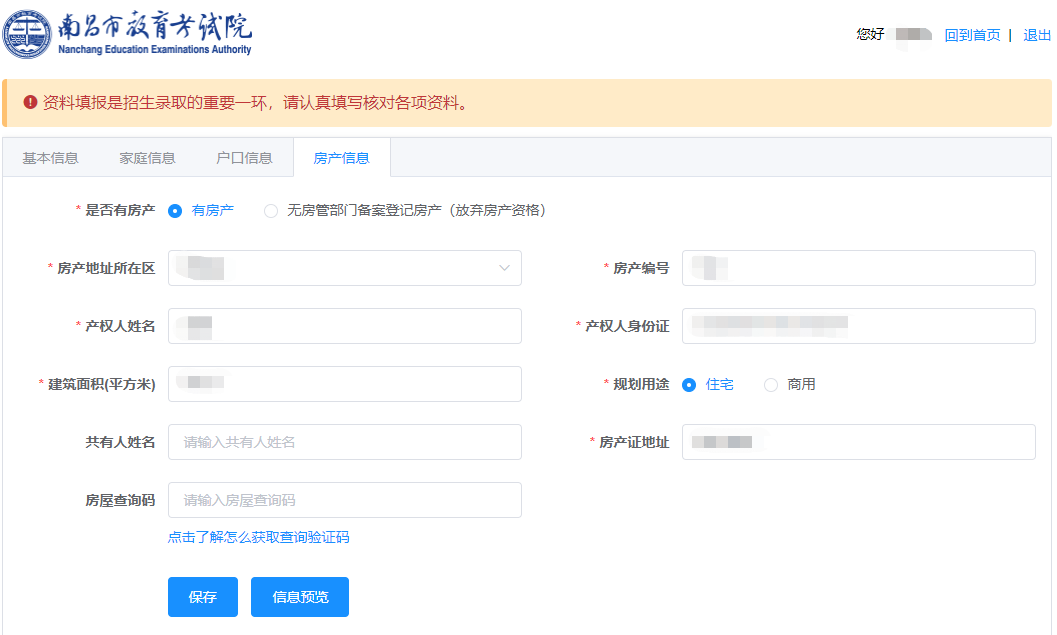The image size is (1057, 635).
Task: Click the 建筑面积 area input box
Action: [x=344, y=384]
